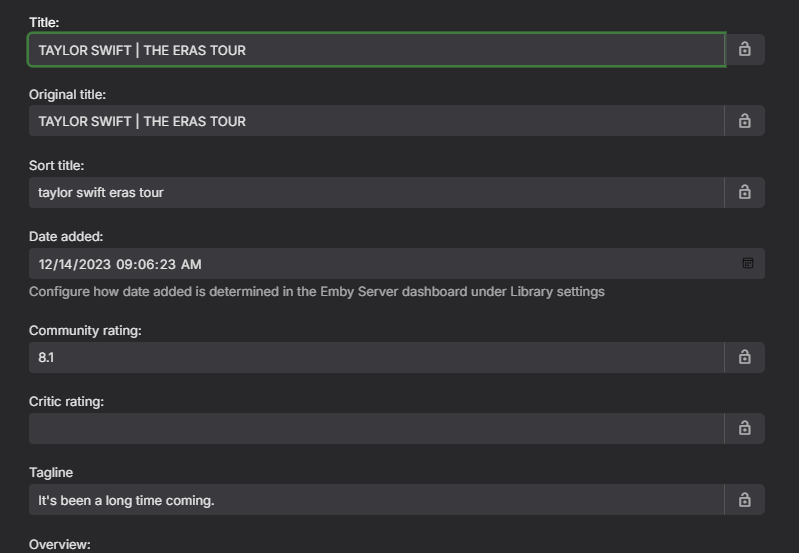Click the Sort title text box

point(375,192)
